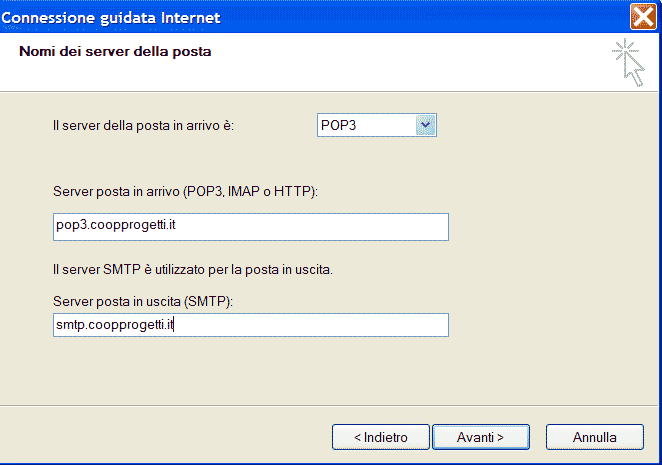Click the outgoing SMTP server field smtp.coopprogetti.it
The height and width of the screenshot is (465, 662).
pos(251,325)
